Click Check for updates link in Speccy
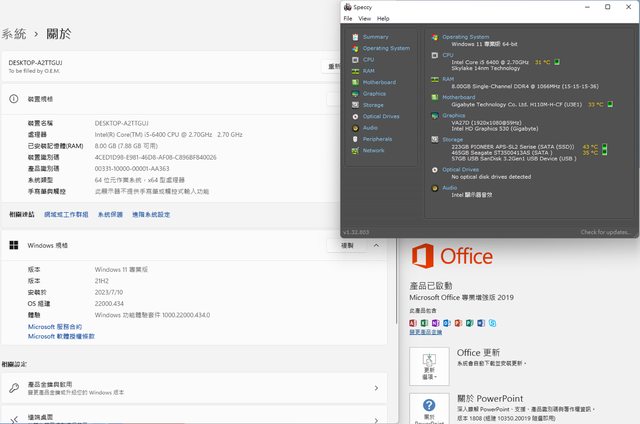640x424 pixels. point(606,232)
